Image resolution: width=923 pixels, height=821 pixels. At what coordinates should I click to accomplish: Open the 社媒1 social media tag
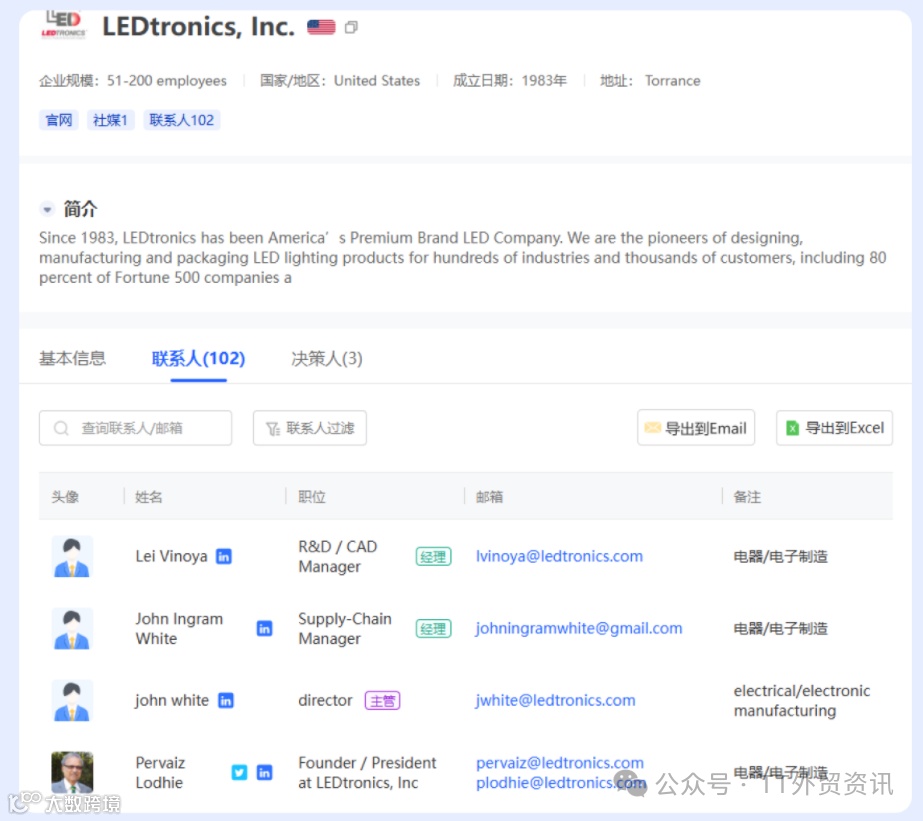point(111,120)
